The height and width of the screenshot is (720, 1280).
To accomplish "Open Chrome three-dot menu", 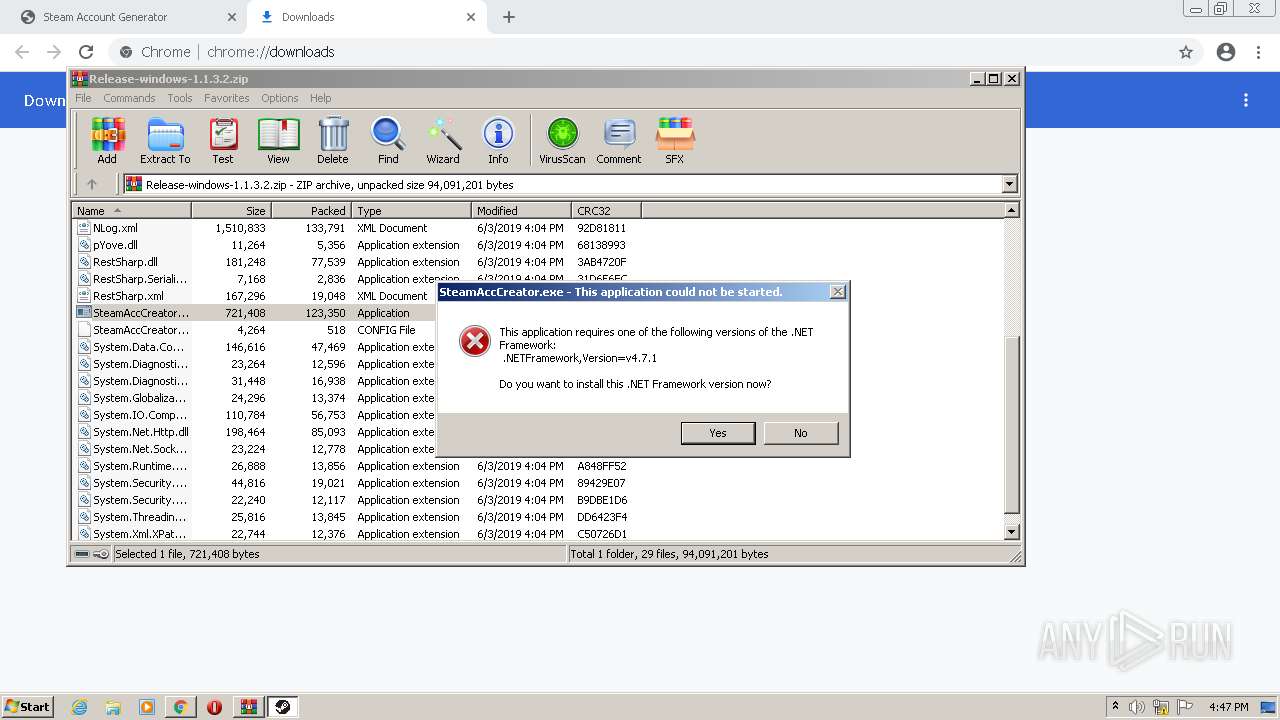I will (x=1259, y=52).
